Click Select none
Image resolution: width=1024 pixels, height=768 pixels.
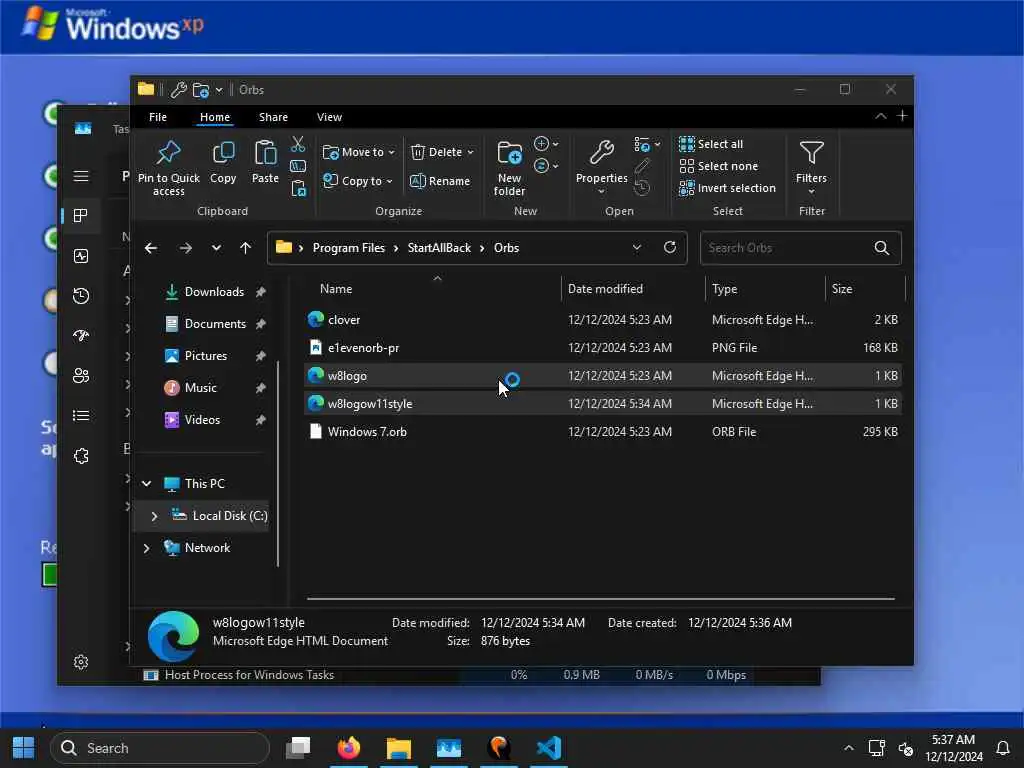[x=719, y=166]
